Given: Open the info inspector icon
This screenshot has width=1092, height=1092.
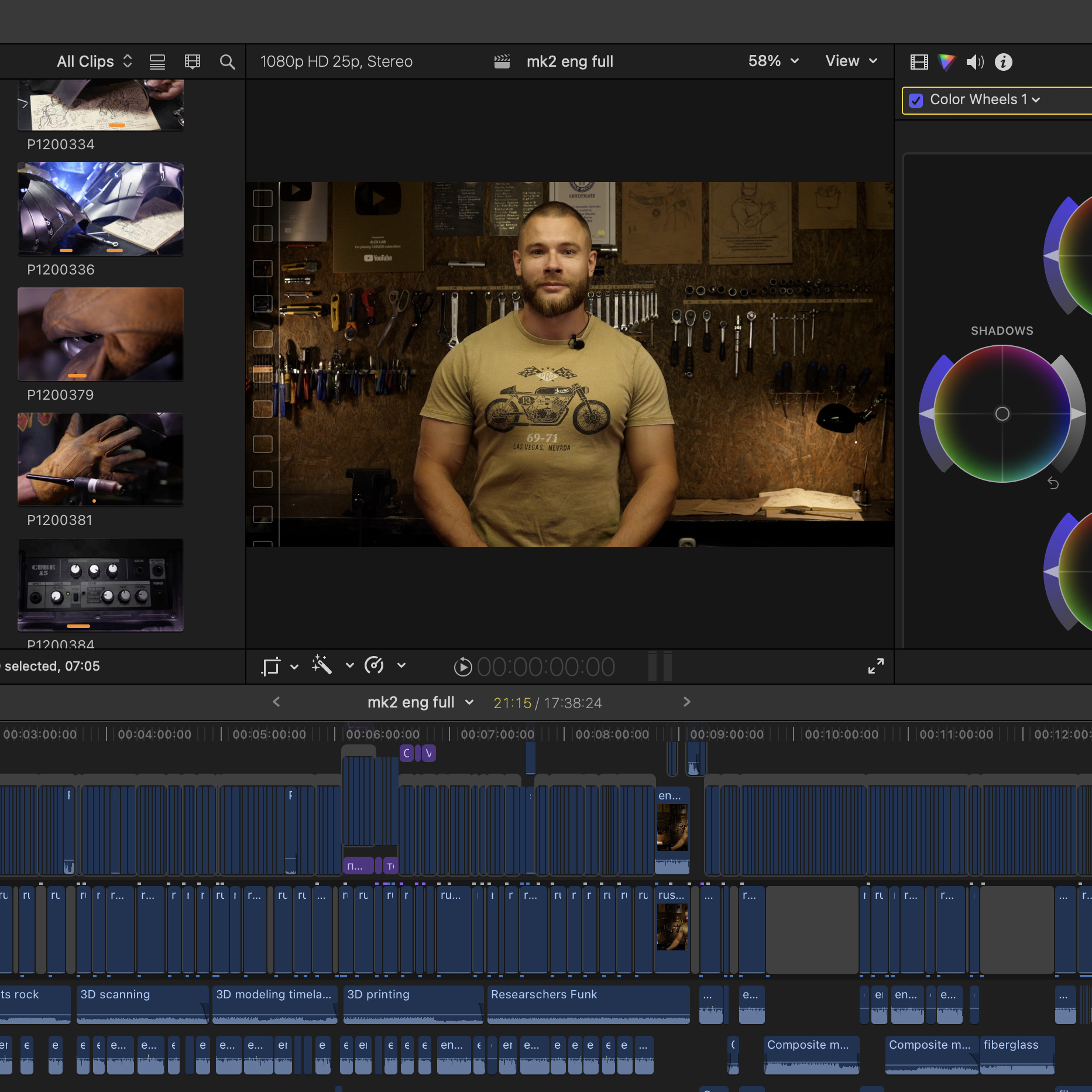Looking at the screenshot, I should 1003,62.
